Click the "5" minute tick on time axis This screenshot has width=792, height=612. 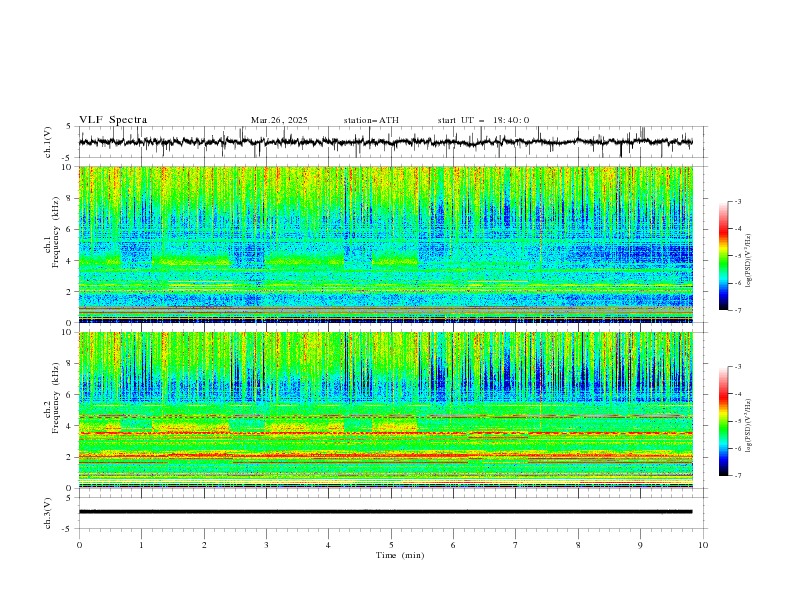tap(391, 545)
